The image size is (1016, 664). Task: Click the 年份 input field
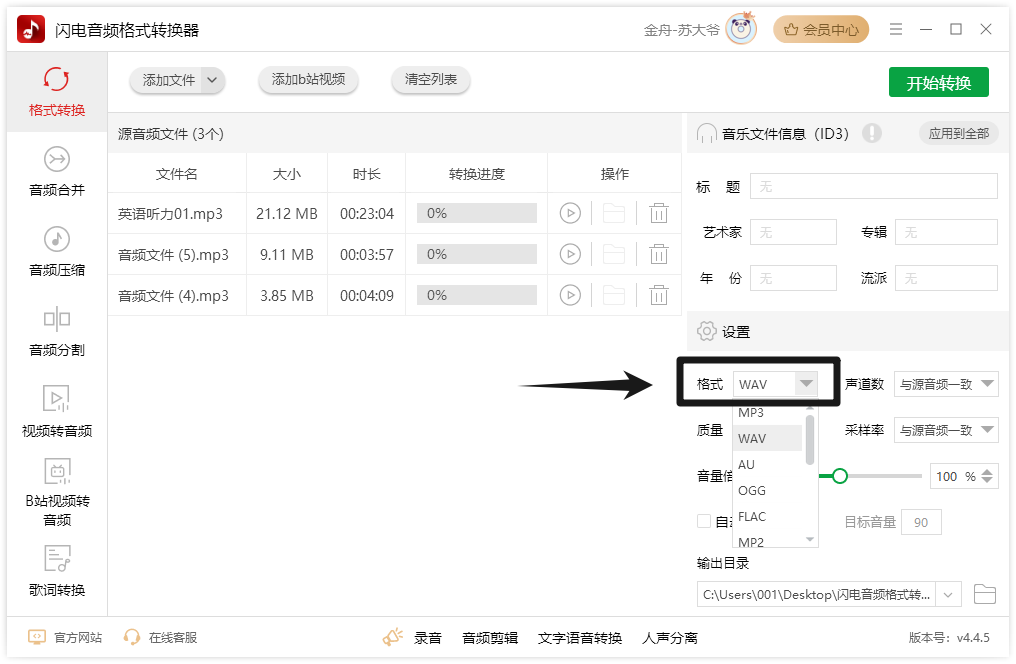pos(793,279)
